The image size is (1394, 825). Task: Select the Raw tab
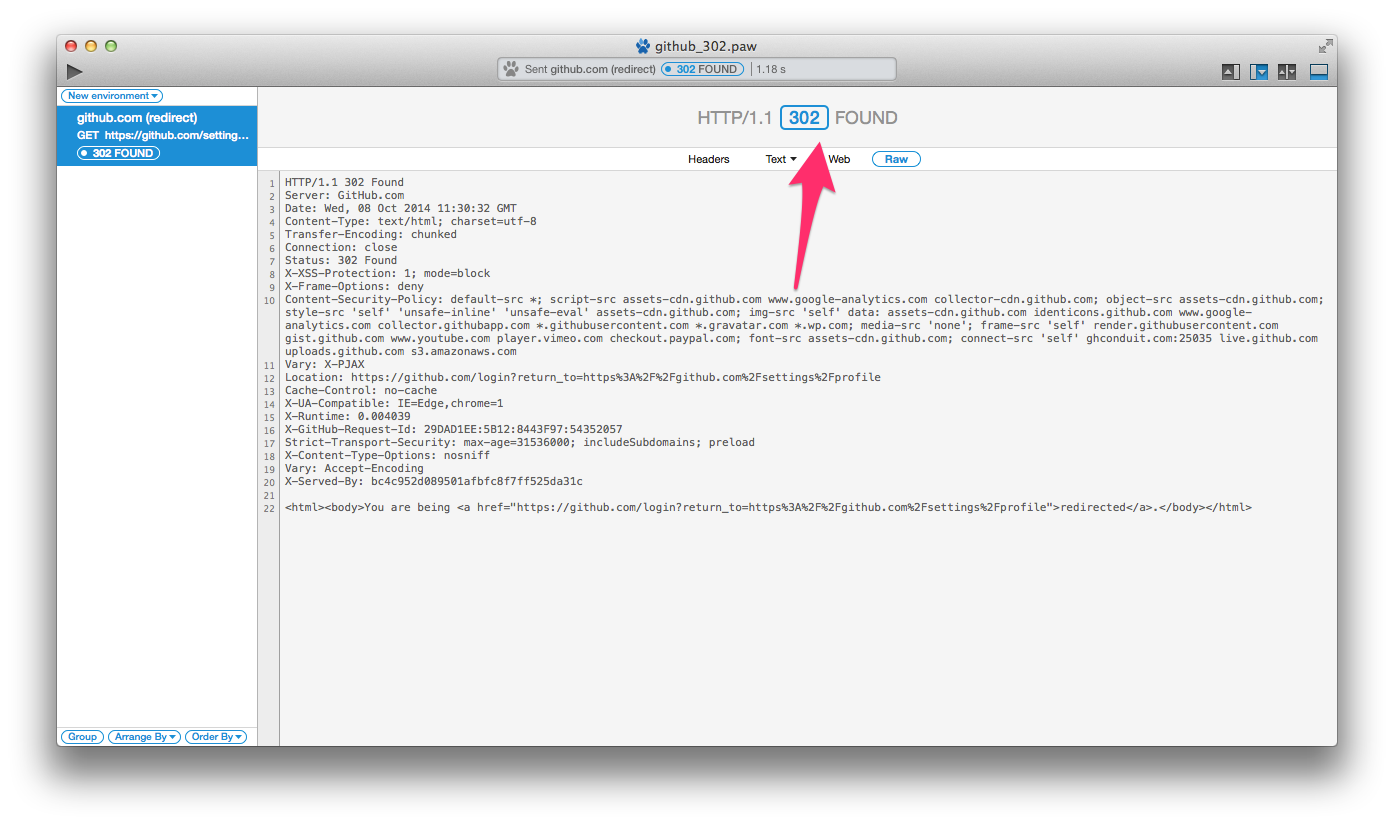(x=896, y=159)
